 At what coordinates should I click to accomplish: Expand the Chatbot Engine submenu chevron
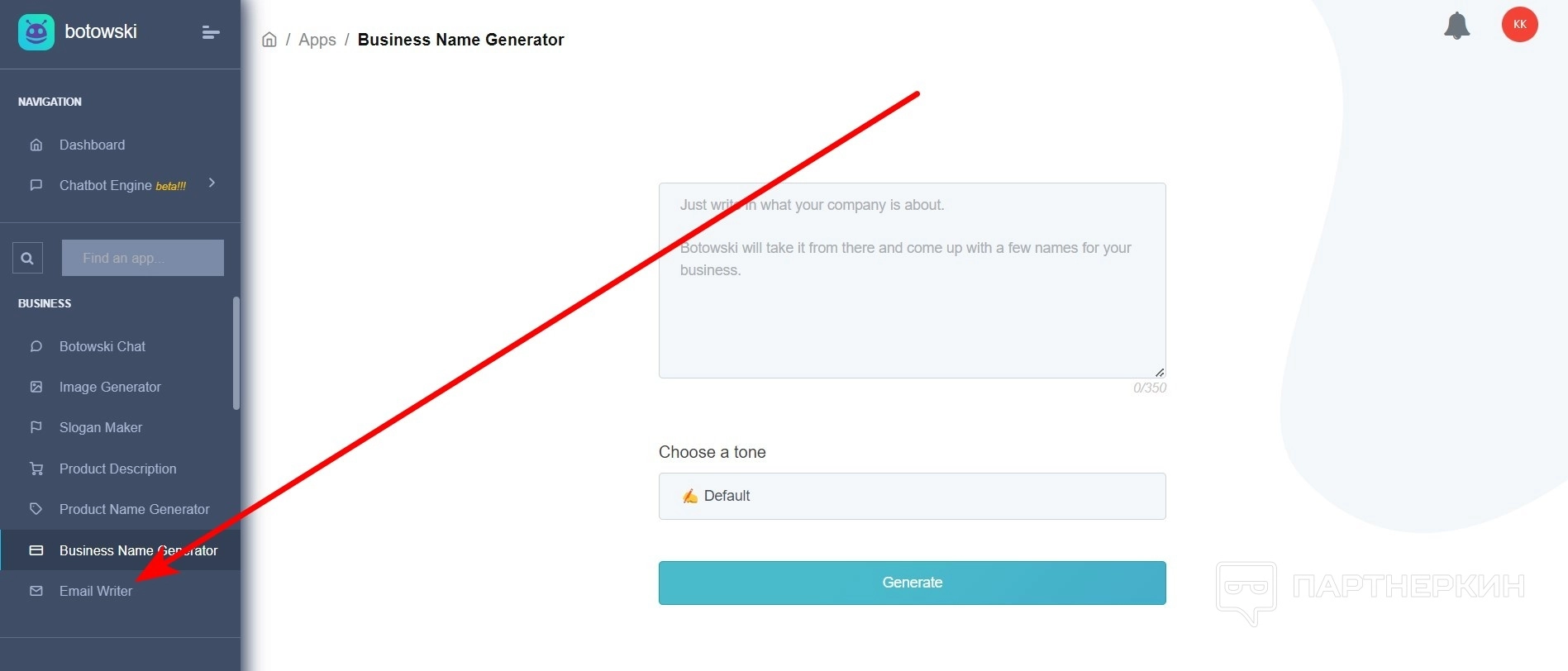tap(212, 183)
